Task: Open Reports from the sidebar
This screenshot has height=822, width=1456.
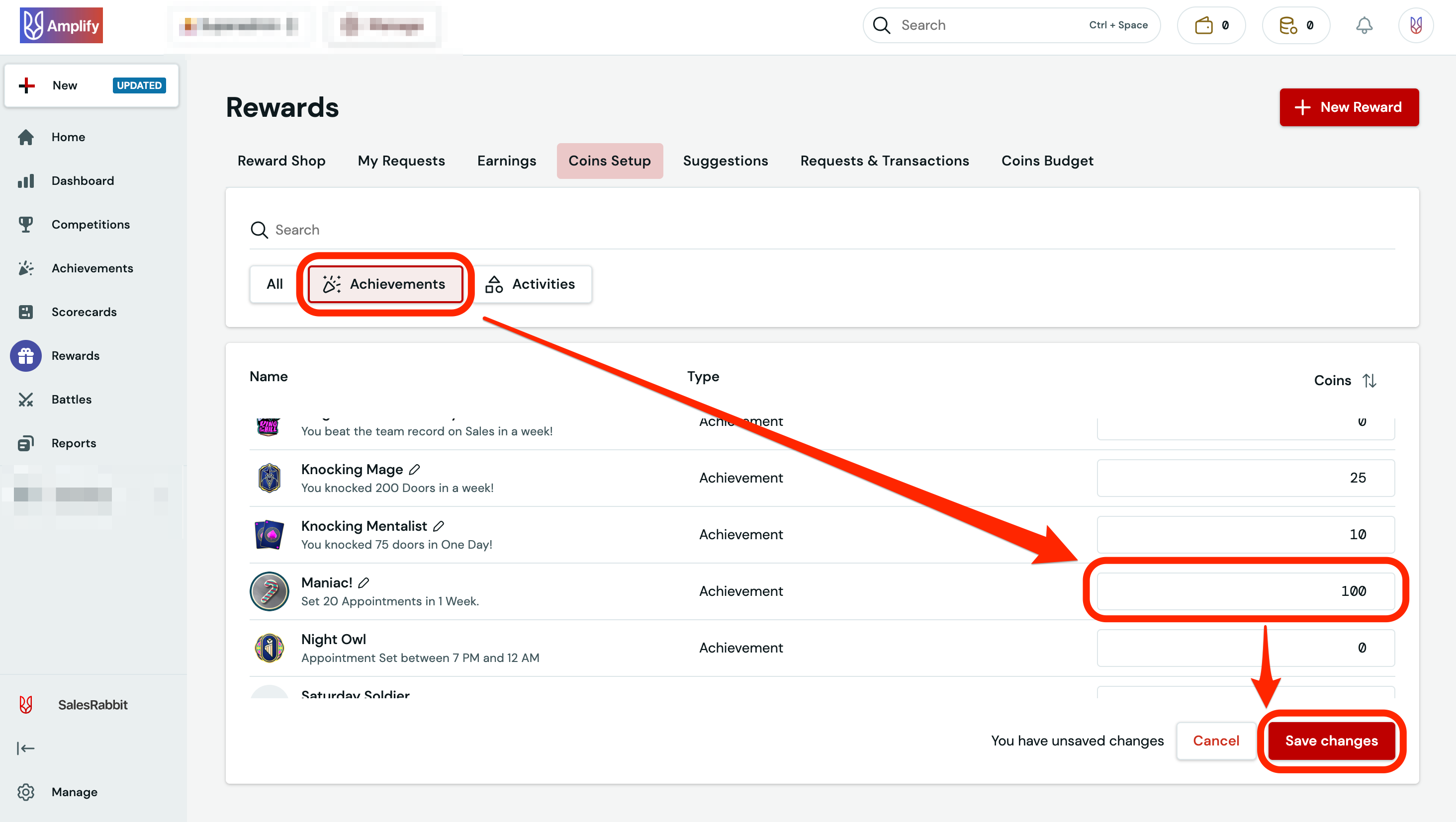Action: 74,443
